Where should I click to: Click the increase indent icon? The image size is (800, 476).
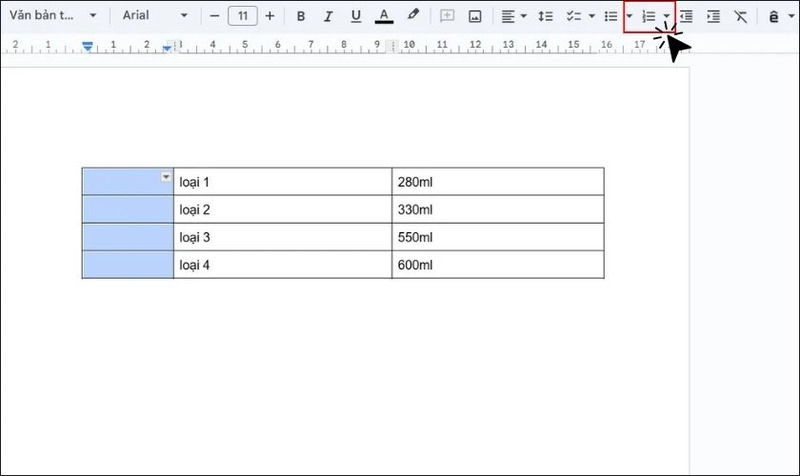(713, 17)
